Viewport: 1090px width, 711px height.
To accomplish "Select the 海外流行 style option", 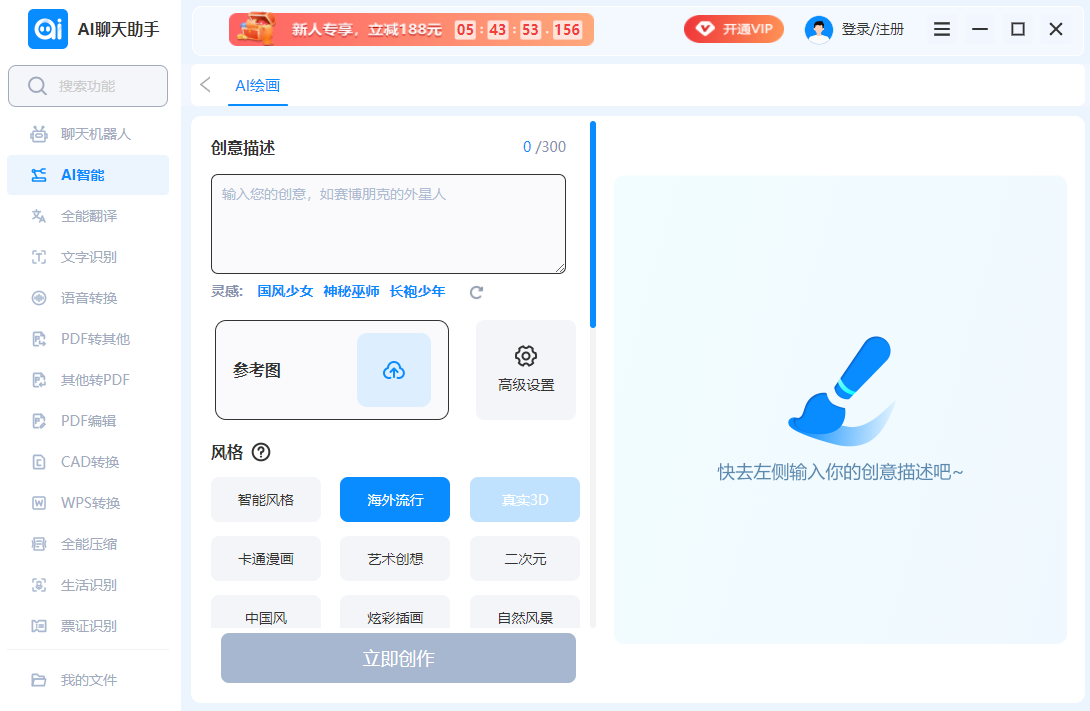I will click(x=395, y=500).
